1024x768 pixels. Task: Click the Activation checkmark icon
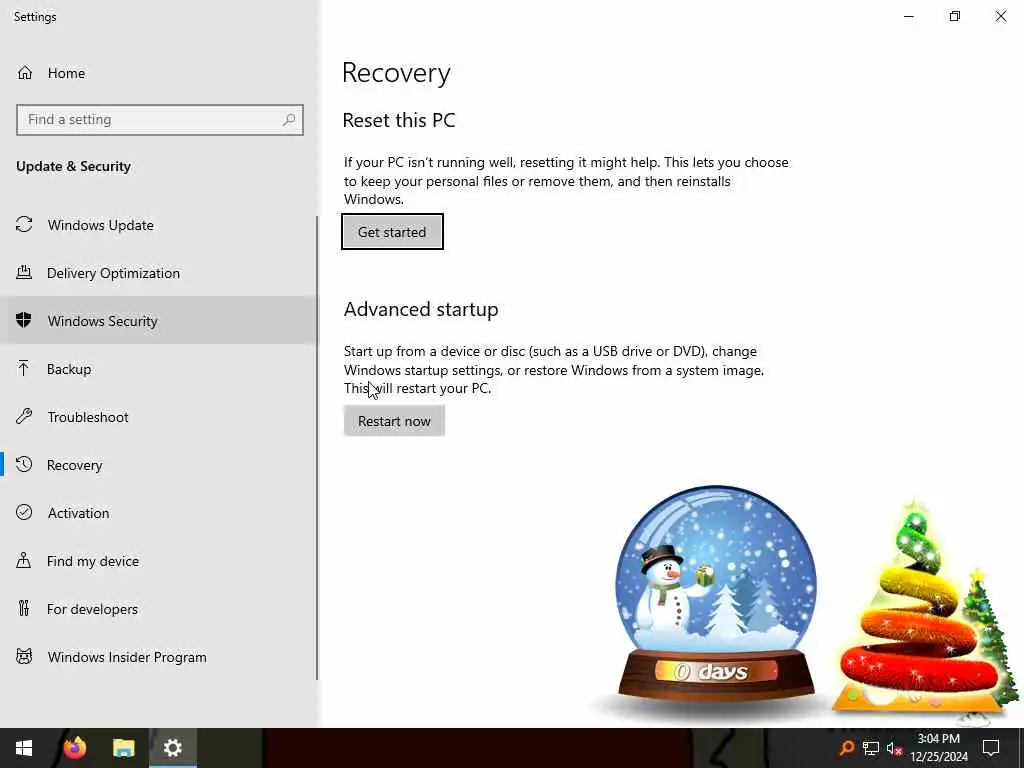(24, 513)
